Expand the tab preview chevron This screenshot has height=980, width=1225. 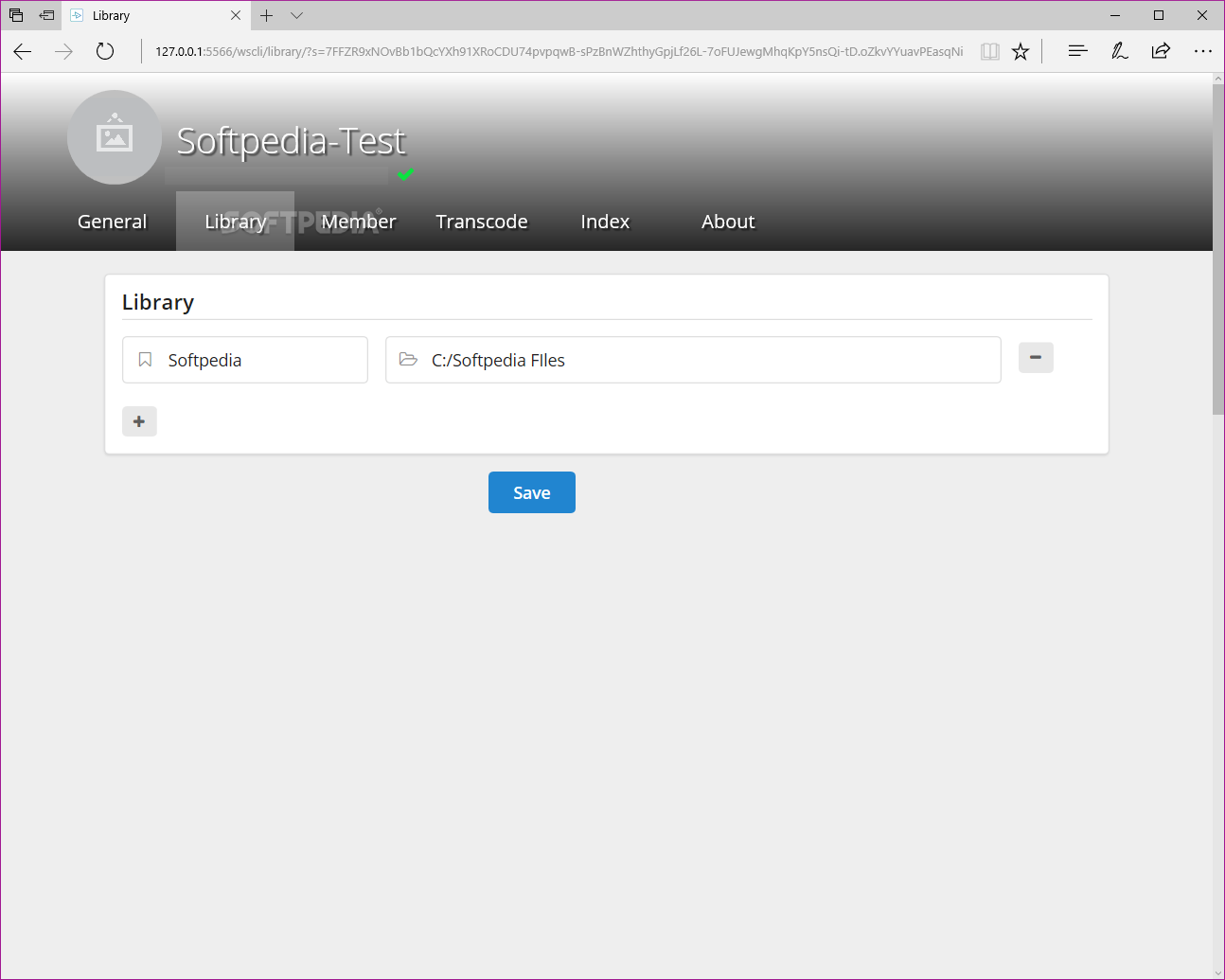click(297, 15)
